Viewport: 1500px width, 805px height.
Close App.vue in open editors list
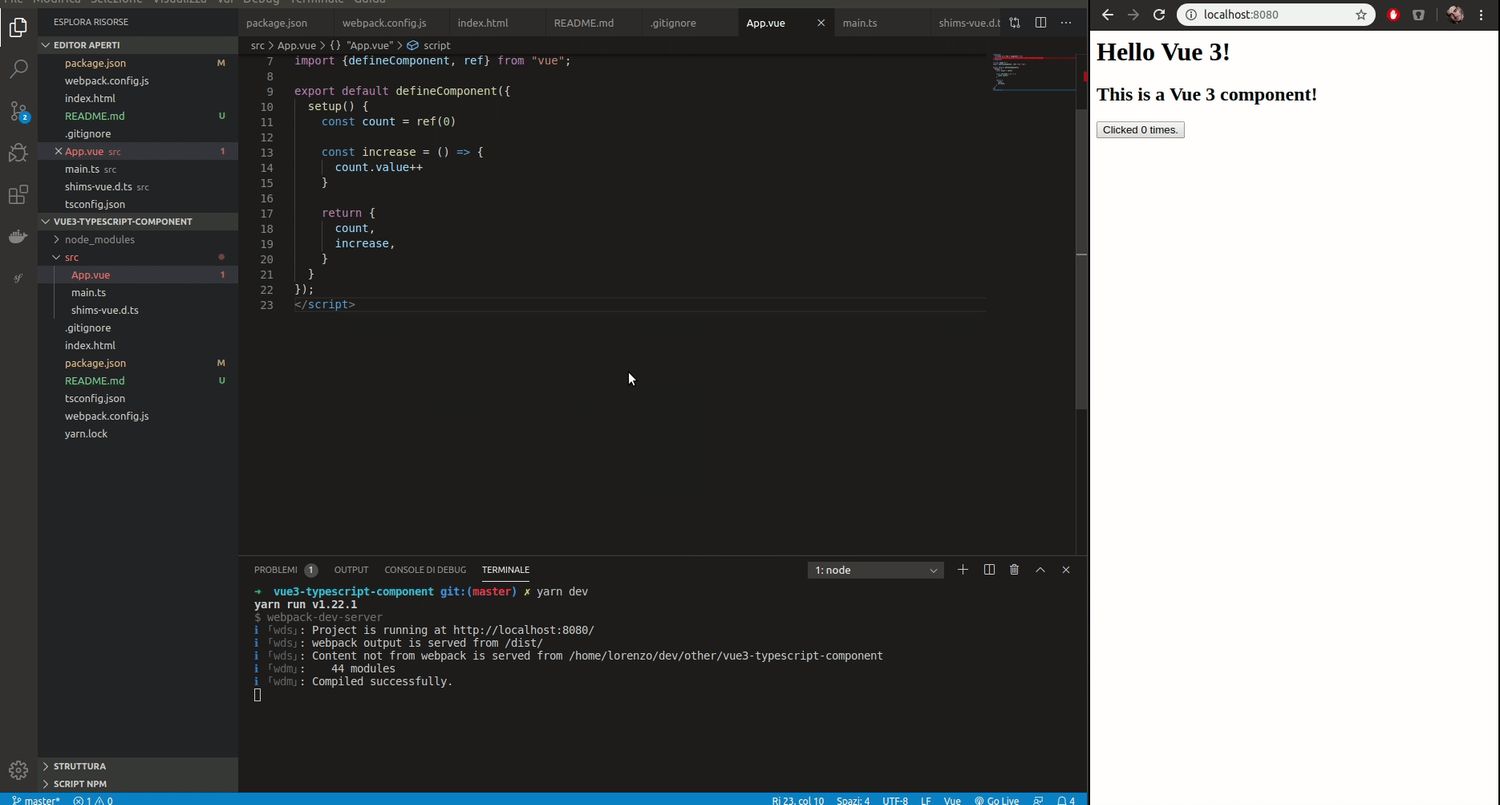point(58,152)
